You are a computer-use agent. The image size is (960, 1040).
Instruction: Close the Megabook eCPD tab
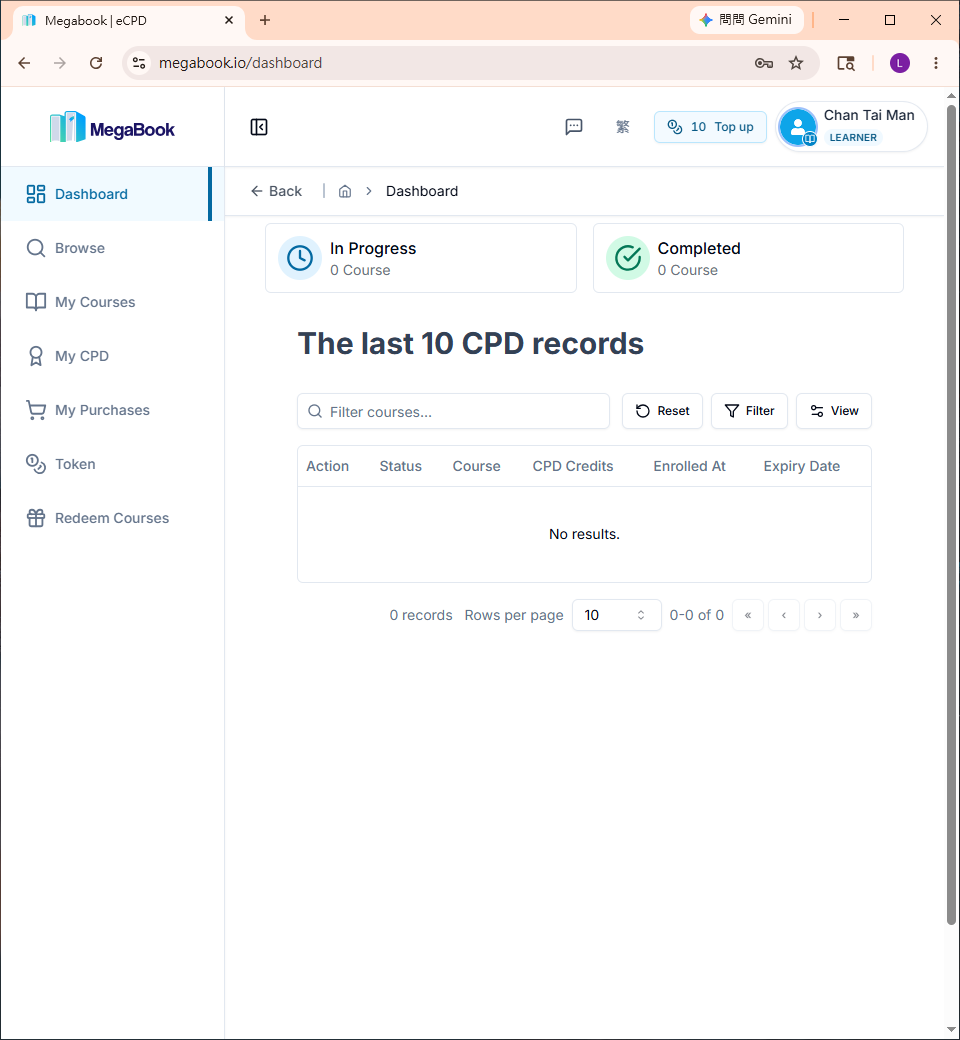tap(229, 20)
